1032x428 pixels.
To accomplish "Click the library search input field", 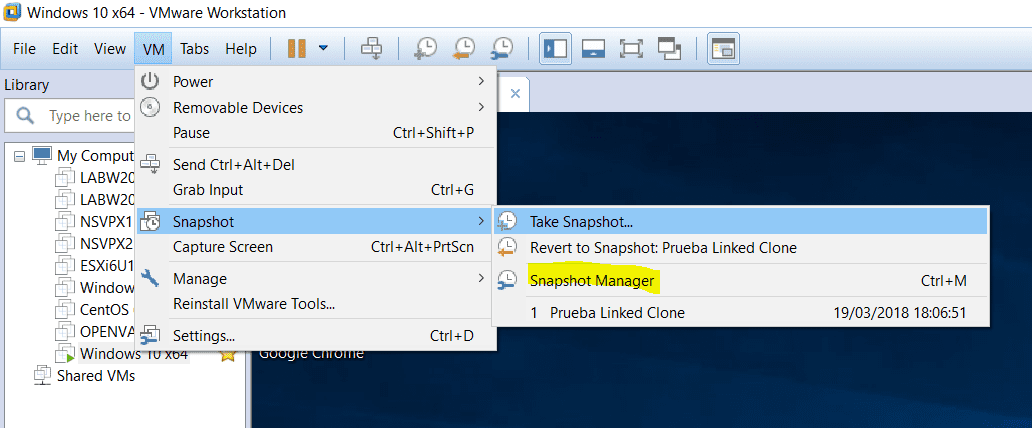I will pos(88,116).
